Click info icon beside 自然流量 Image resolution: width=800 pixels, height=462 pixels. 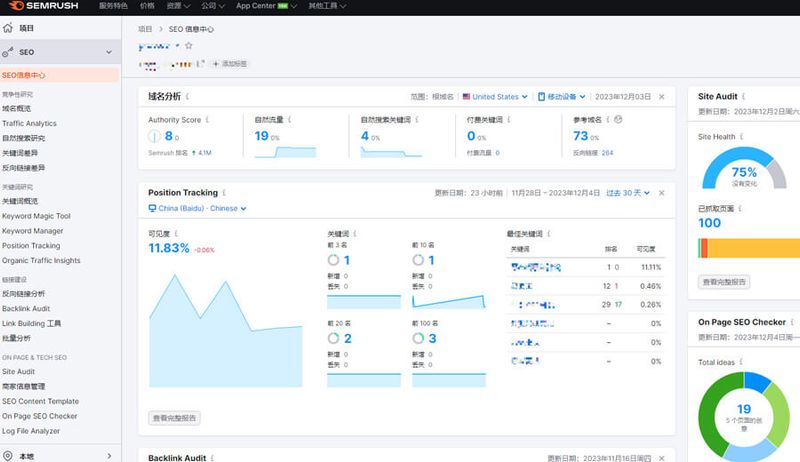point(289,120)
